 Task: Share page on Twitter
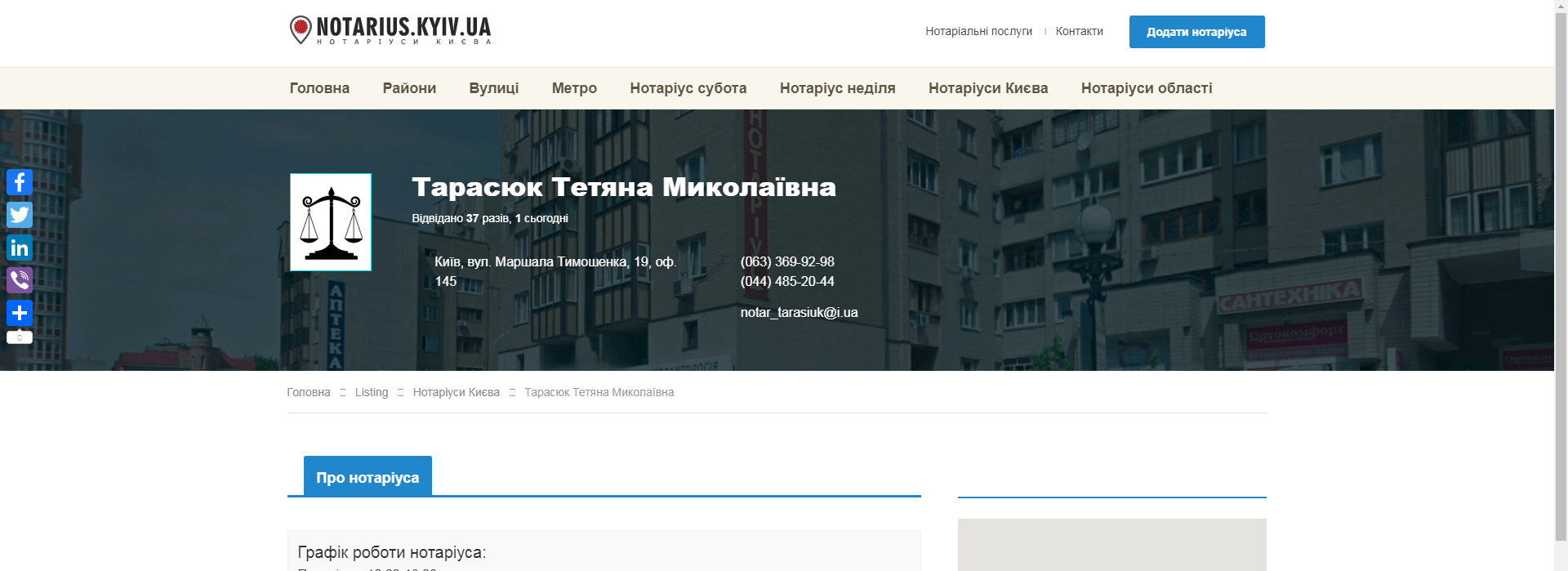[20, 215]
